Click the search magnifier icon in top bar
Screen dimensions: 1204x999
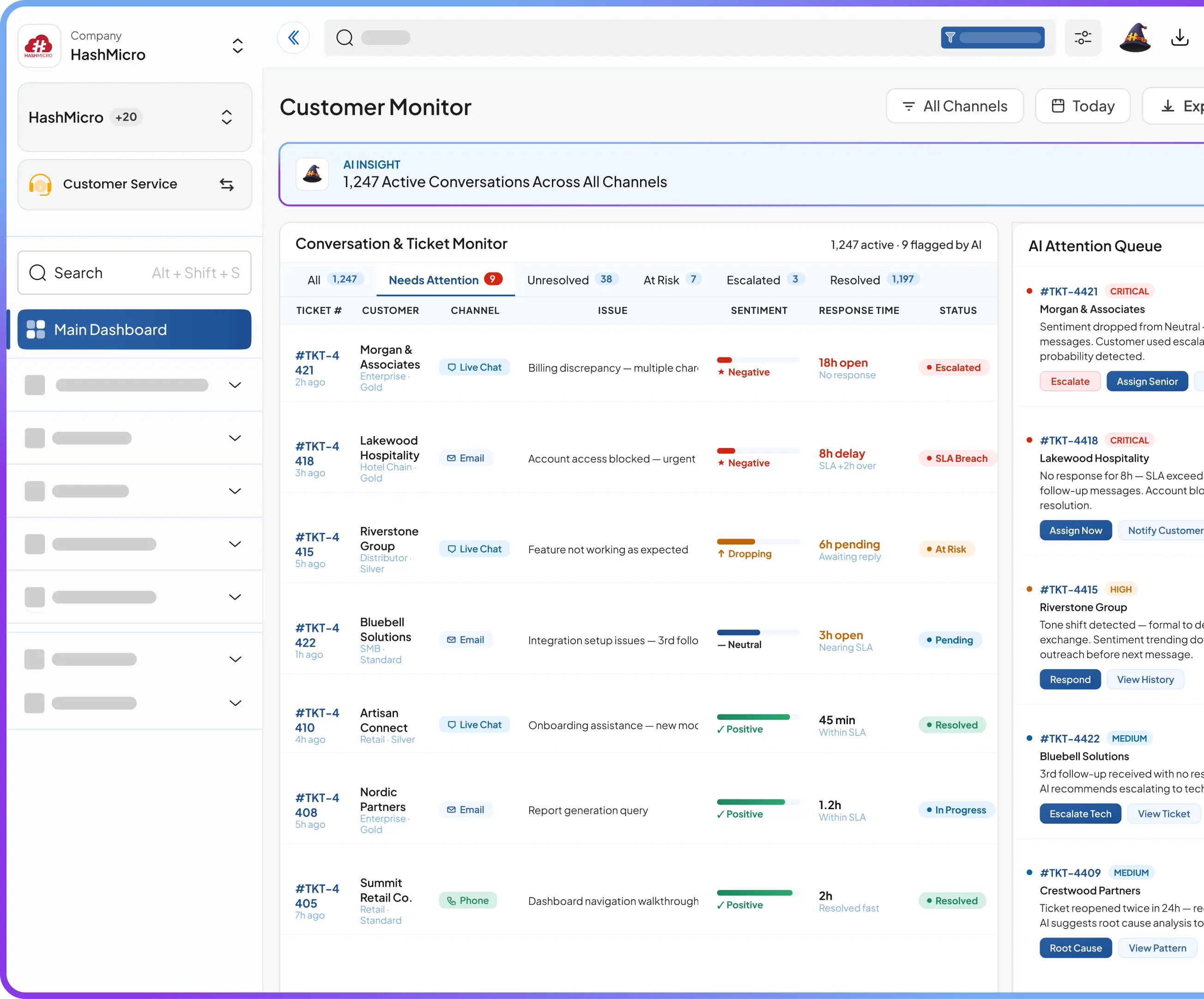(345, 38)
